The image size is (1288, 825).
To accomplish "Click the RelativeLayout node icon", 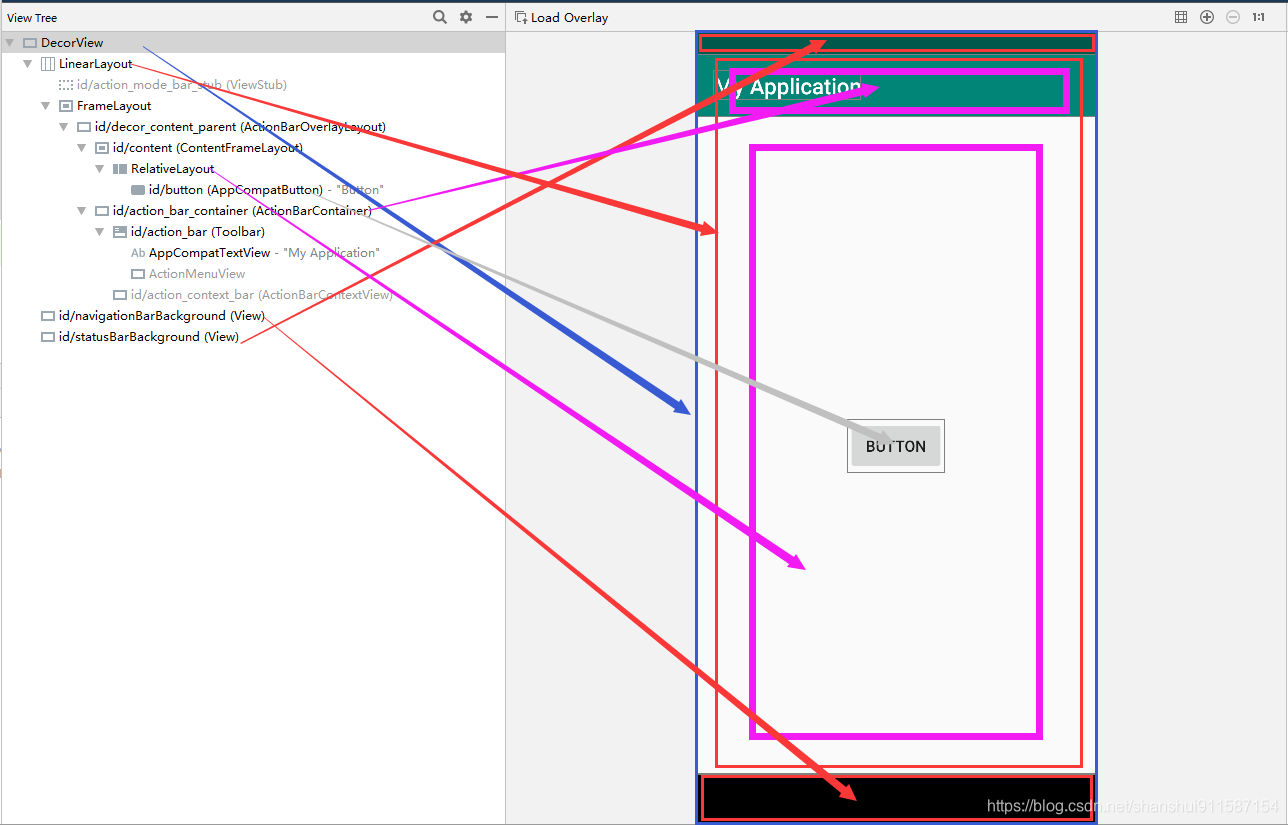I will [120, 169].
